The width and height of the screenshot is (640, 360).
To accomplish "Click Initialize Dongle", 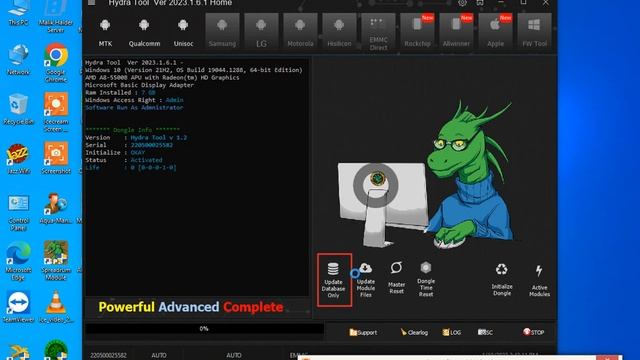I will 502,280.
